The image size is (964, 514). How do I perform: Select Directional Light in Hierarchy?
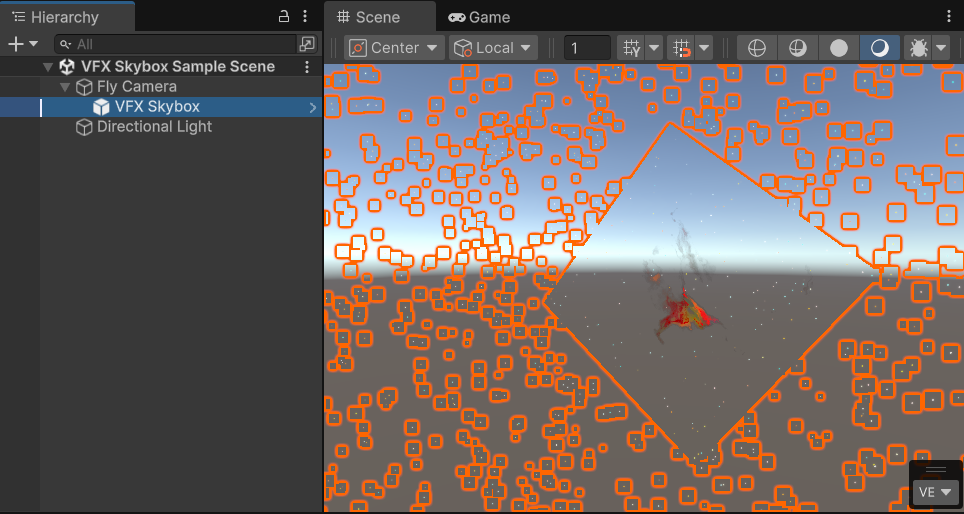(x=154, y=127)
